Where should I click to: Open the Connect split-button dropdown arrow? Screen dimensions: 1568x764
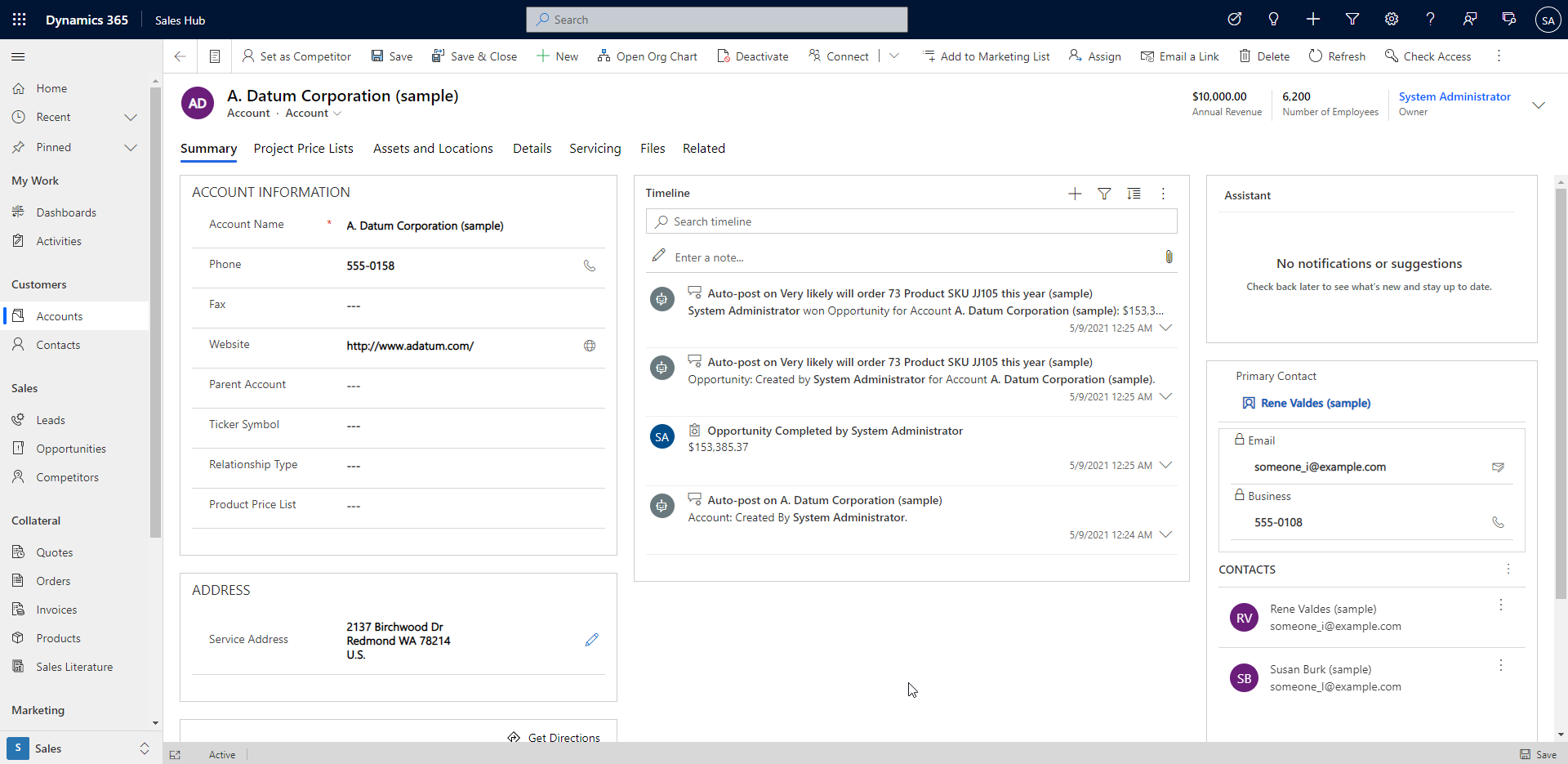point(894,56)
